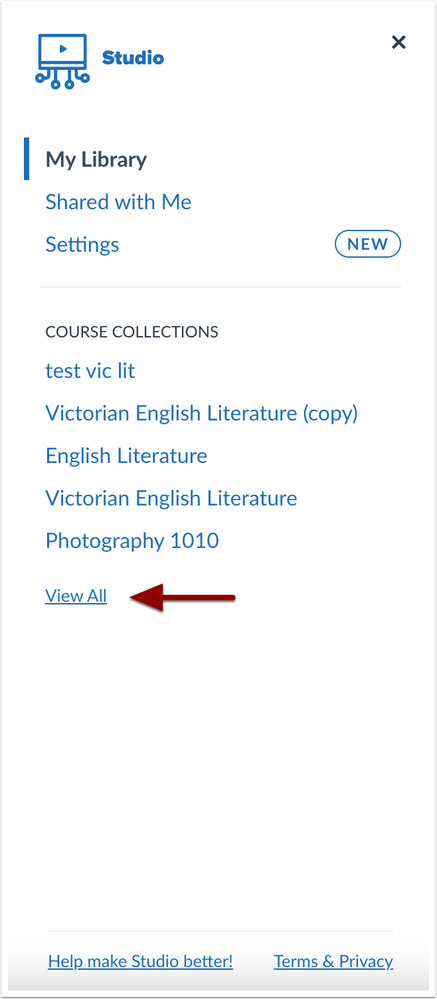
Task: Go to Shared with Me
Action: [x=118, y=202]
